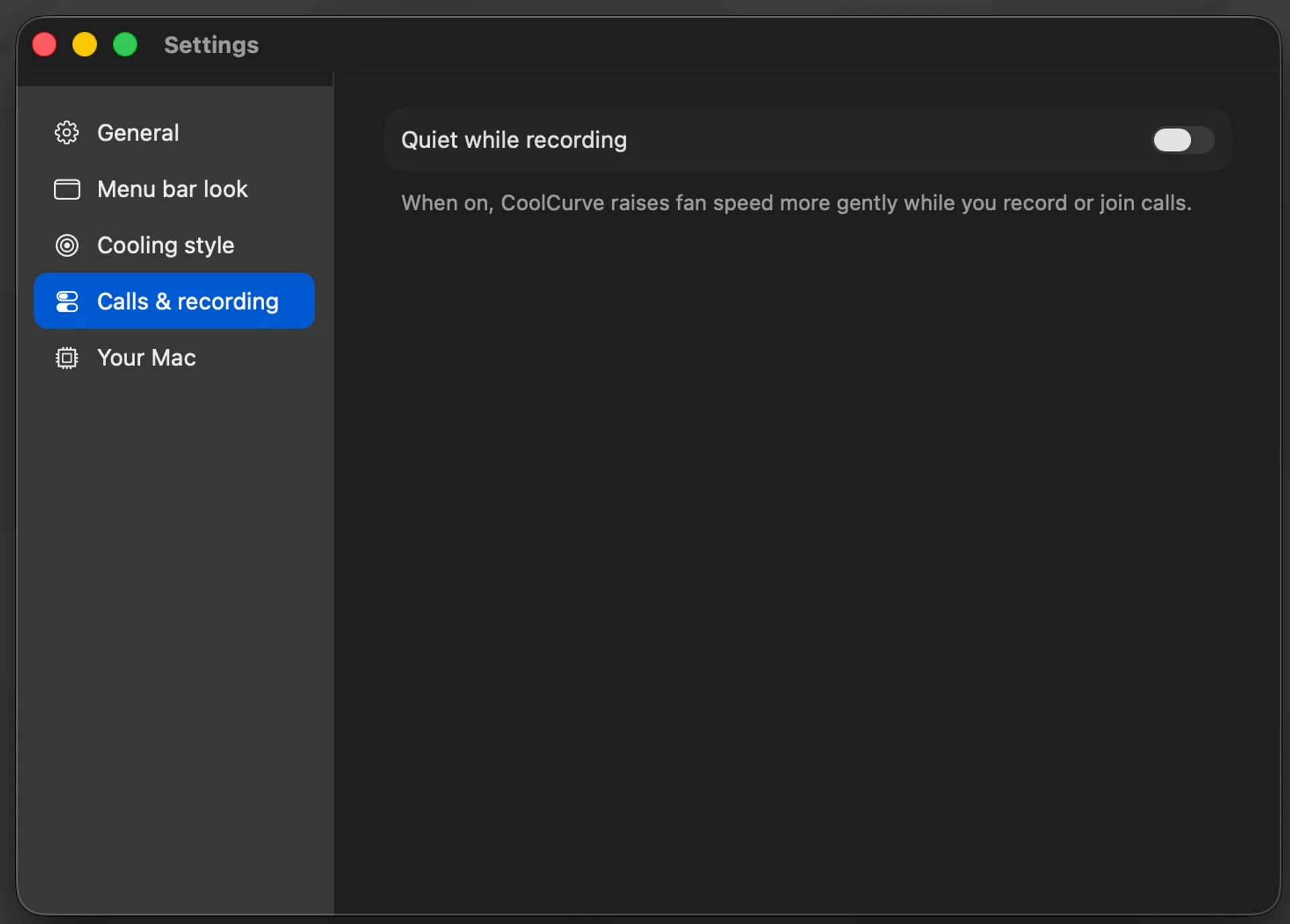Viewport: 1290px width, 924px height.
Task: Click the switches icon beside Calls & recording
Action: (x=67, y=302)
